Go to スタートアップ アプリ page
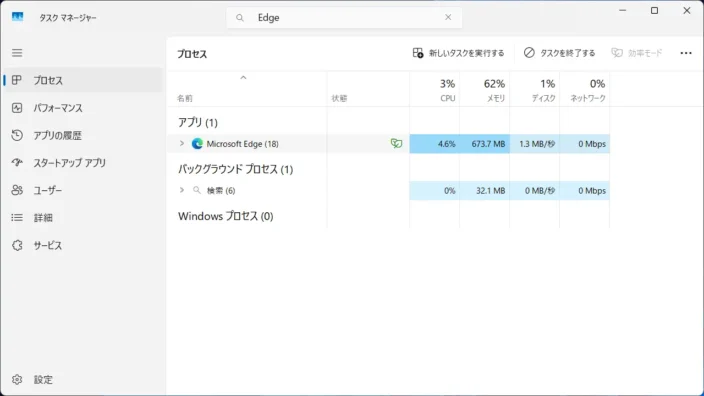 (x=83, y=163)
